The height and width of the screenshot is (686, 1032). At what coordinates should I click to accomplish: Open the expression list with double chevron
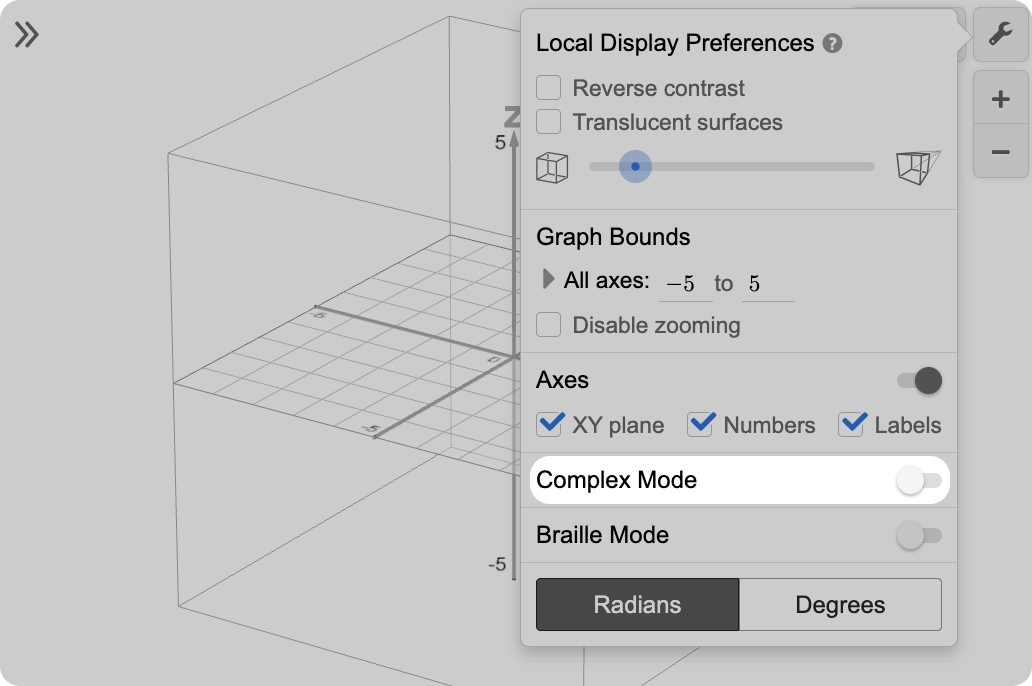coord(27,36)
